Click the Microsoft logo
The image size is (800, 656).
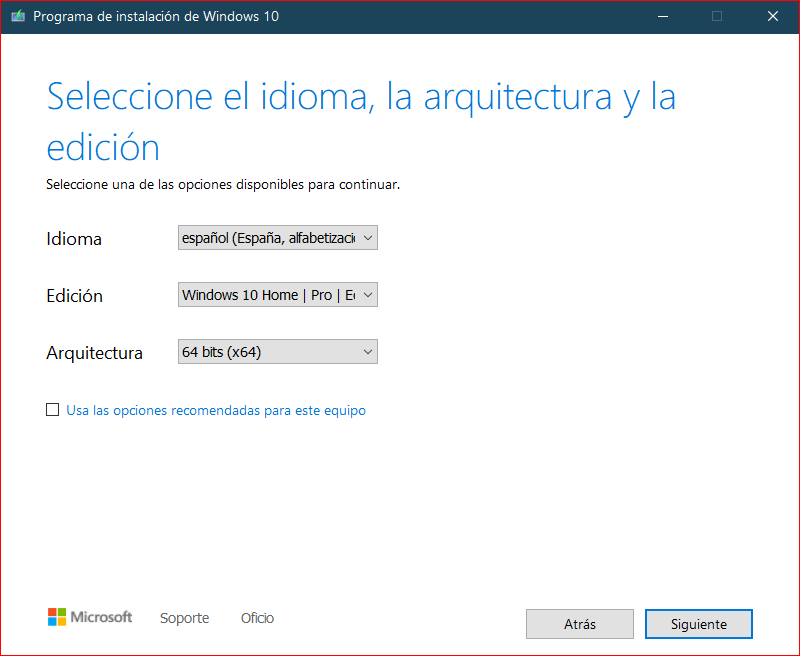(x=90, y=617)
